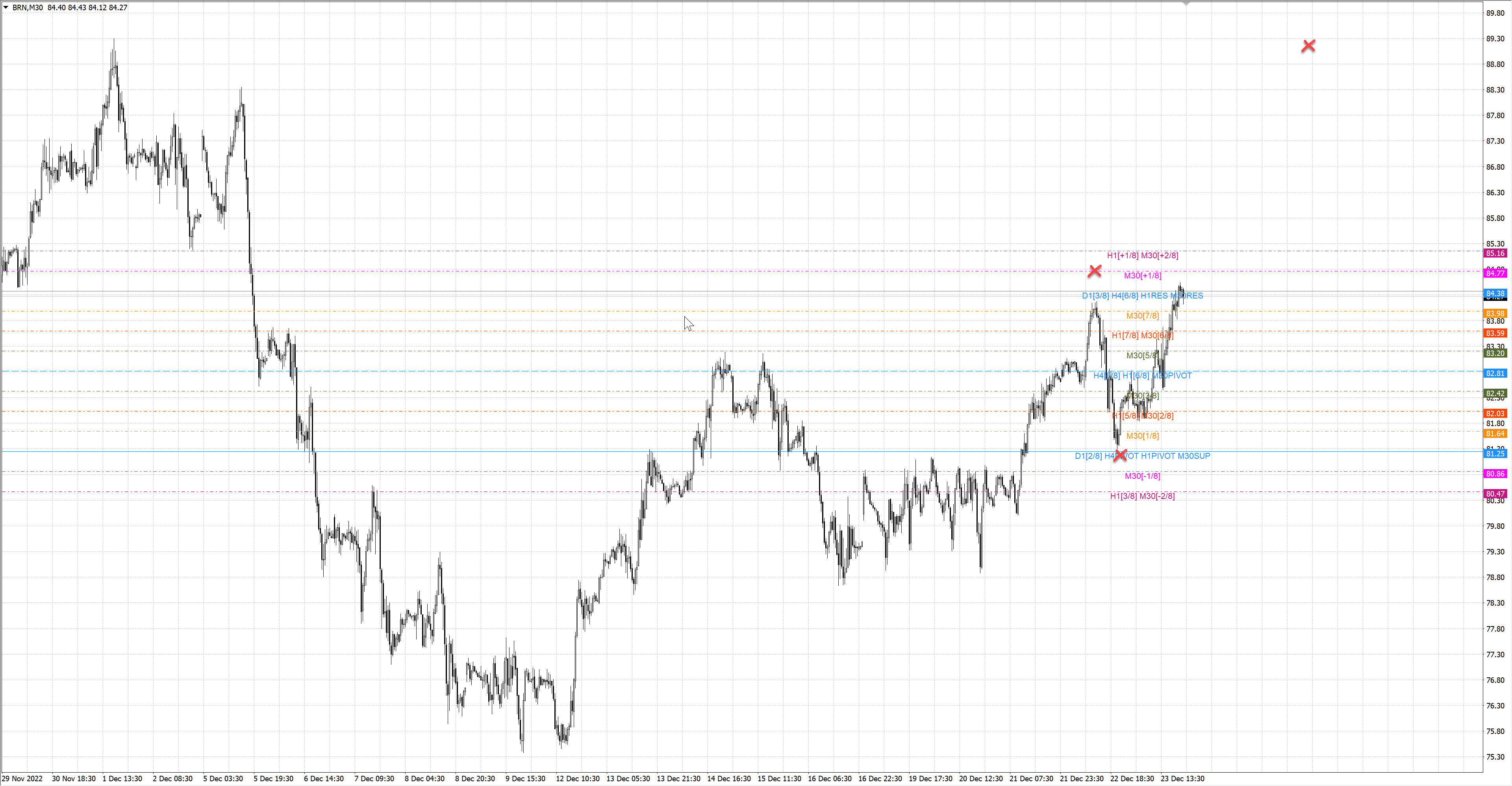
Task: Click the dropdown triangle beside BRN,M30
Action: pos(6,7)
